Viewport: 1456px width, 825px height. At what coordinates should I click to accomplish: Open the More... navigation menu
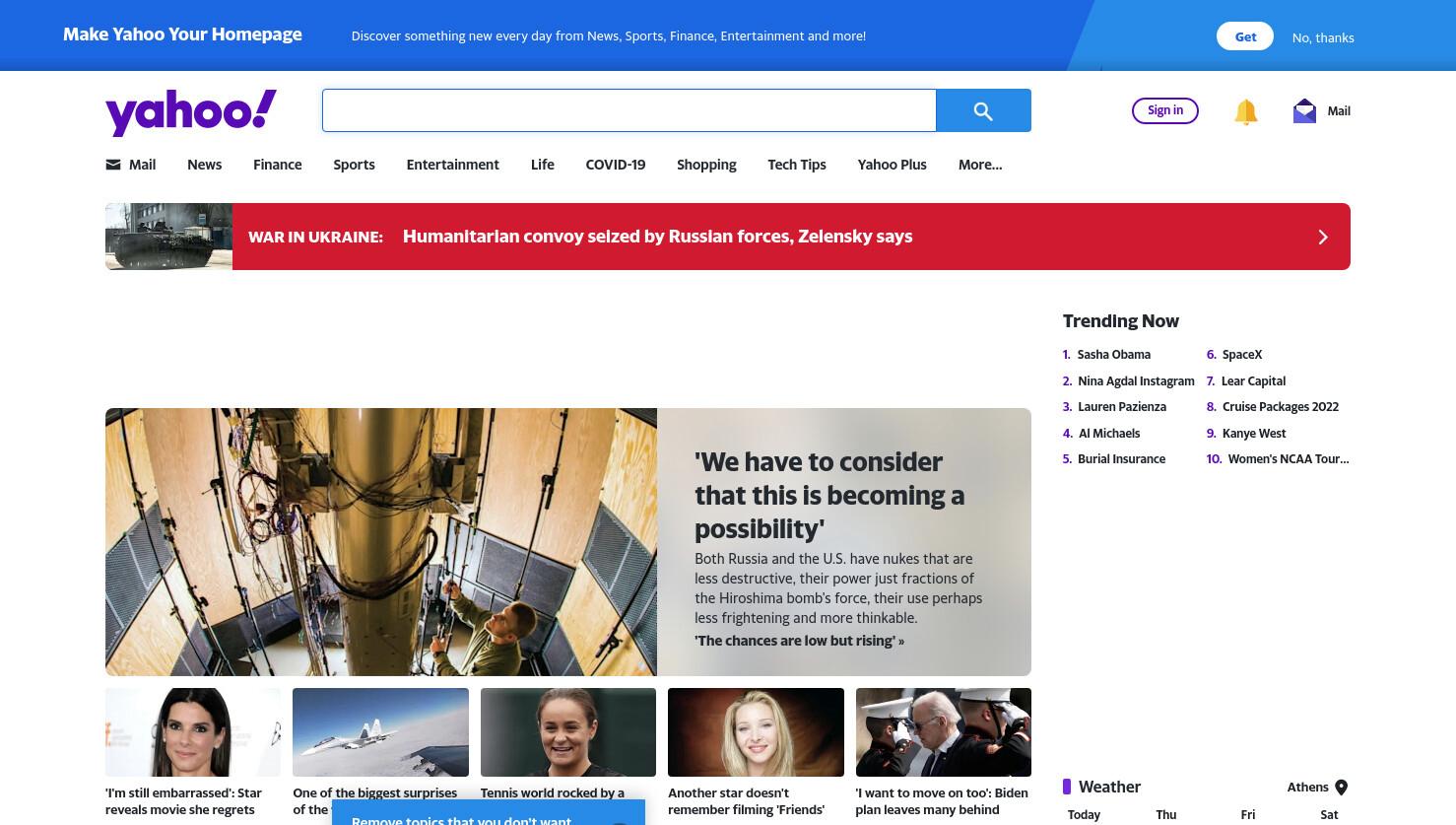click(980, 165)
